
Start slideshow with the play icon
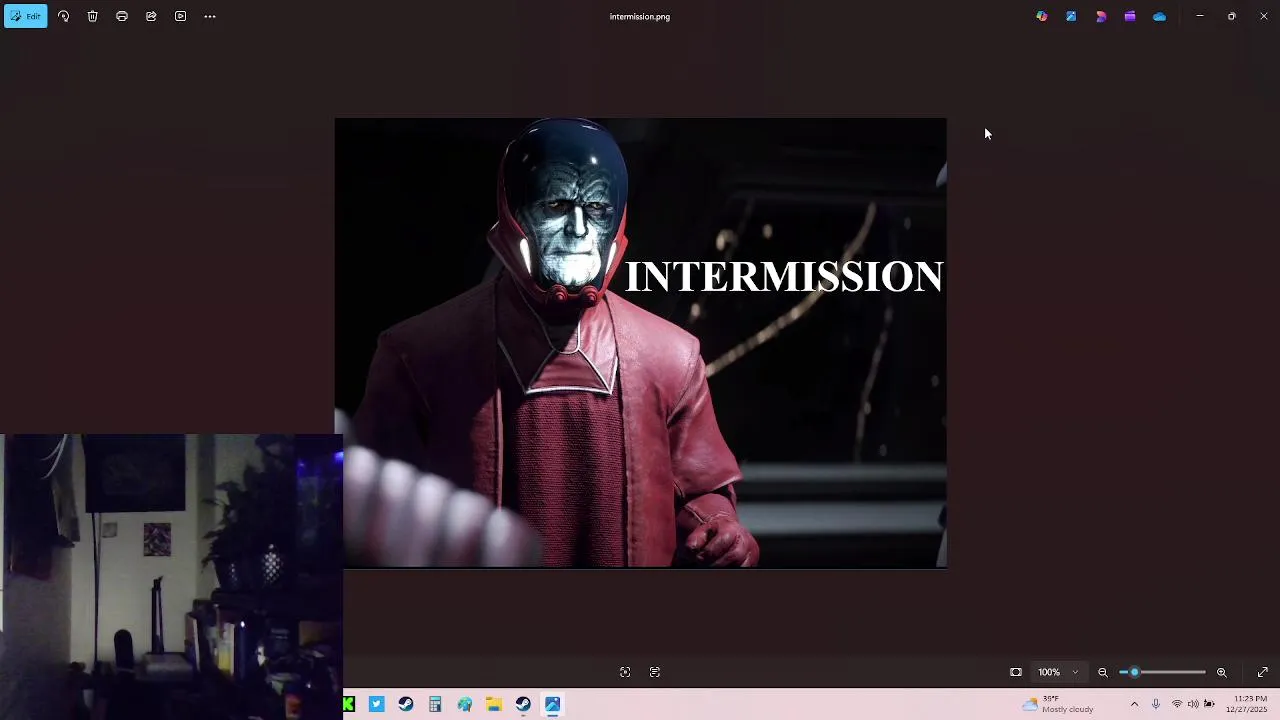pyautogui.click(x=180, y=16)
